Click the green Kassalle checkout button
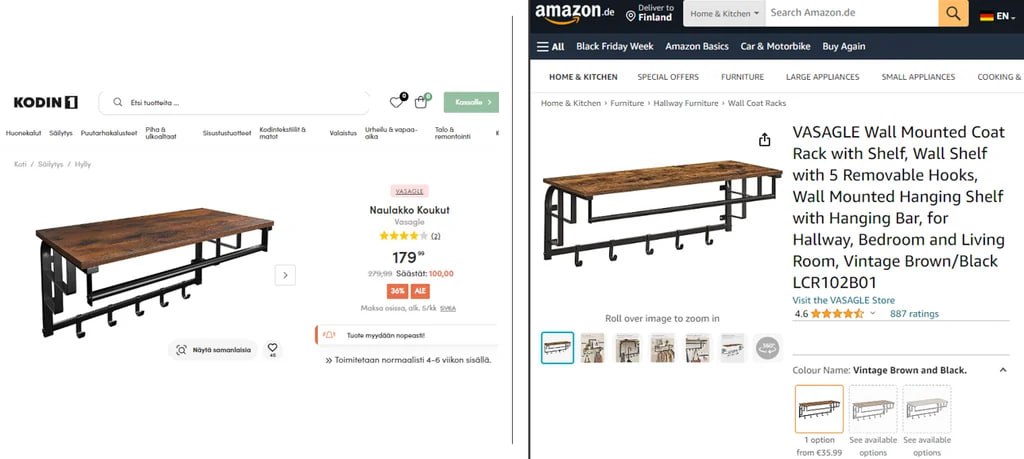Image resolution: width=1024 pixels, height=459 pixels. tap(471, 102)
